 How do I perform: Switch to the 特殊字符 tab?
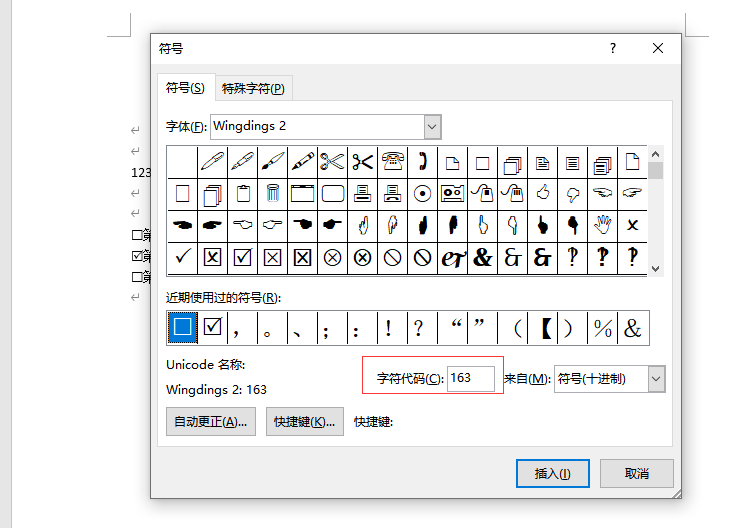coord(253,89)
